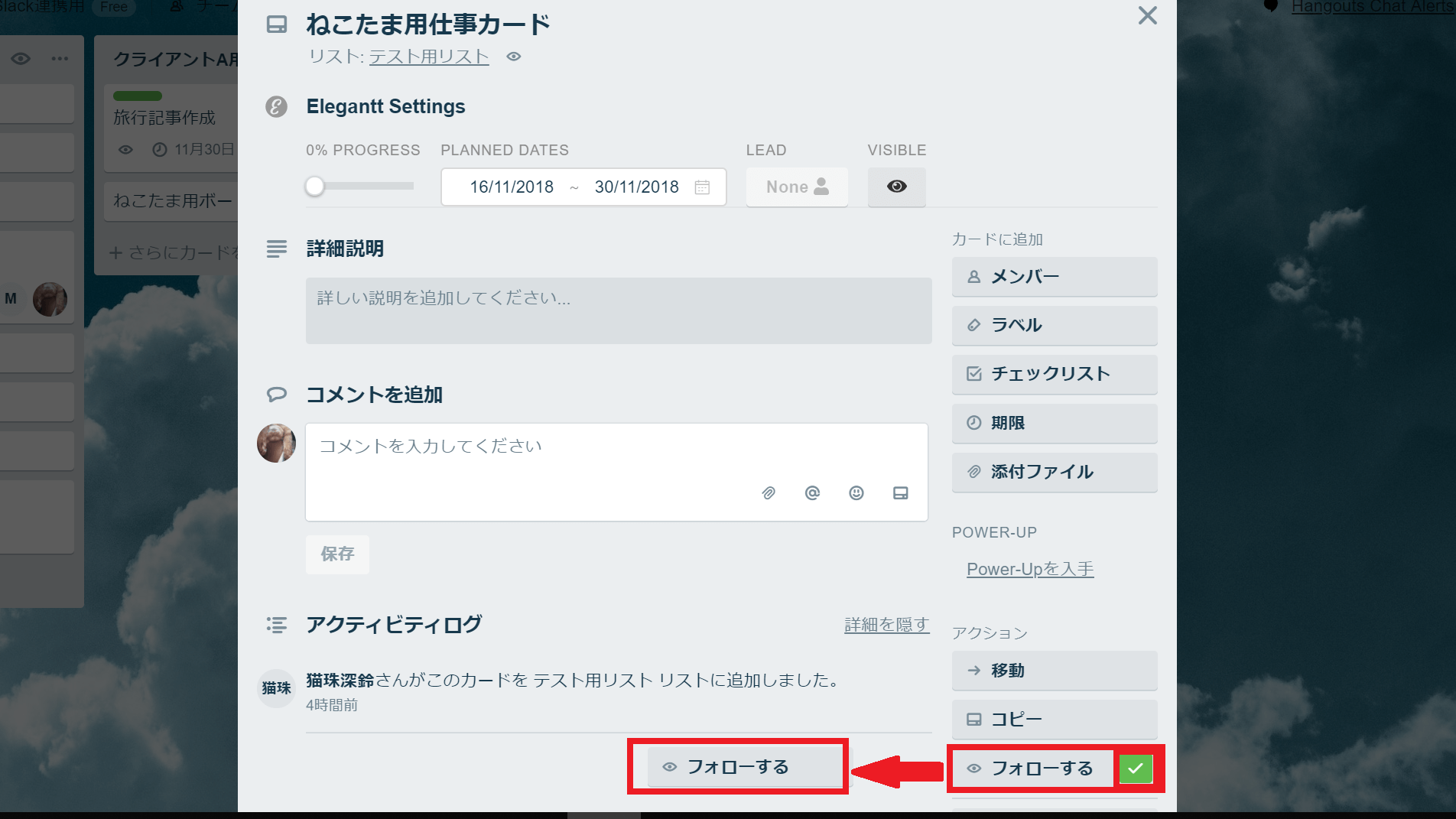Select the コピー action
The image size is (1456, 819).
pos(1054,720)
